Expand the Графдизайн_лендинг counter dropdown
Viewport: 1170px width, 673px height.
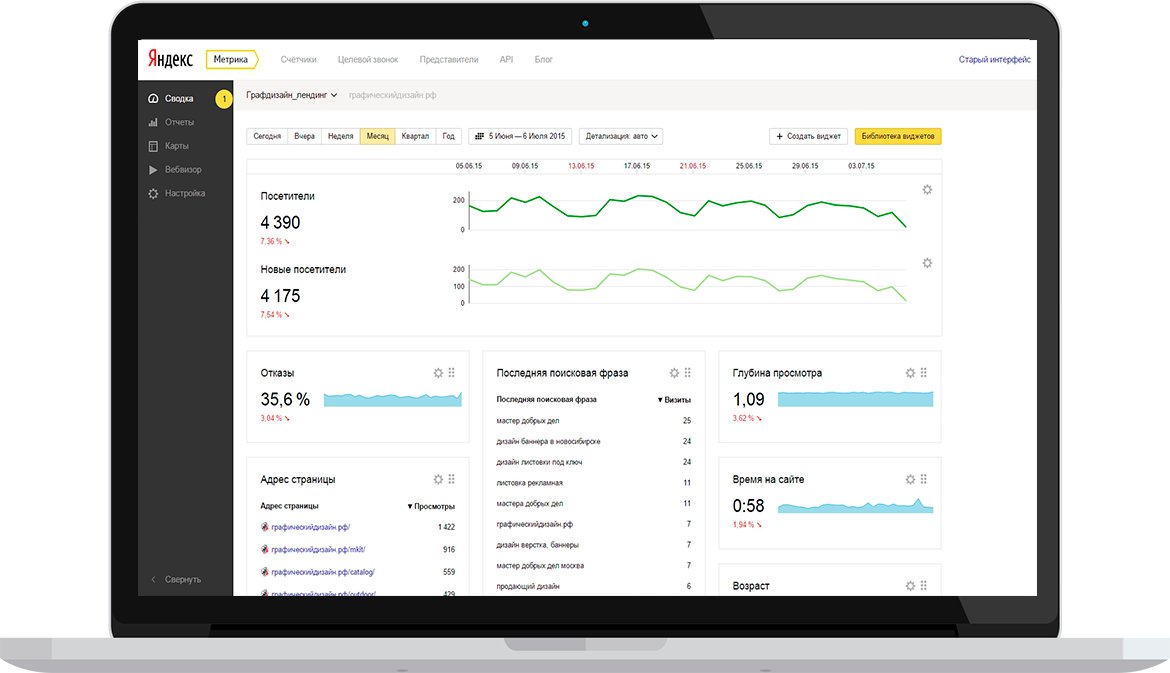pyautogui.click(x=292, y=96)
